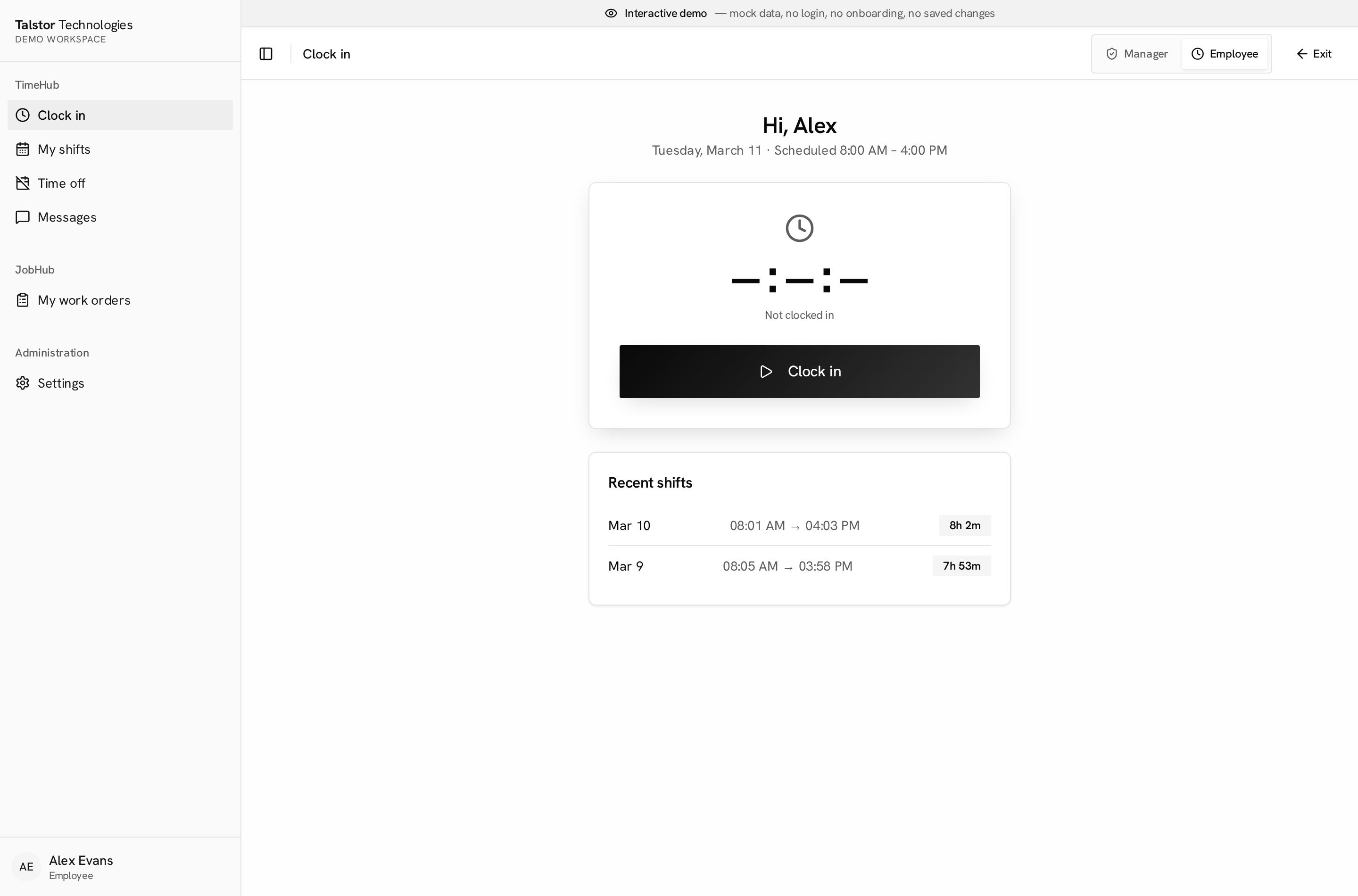Click the TimeHub section label
1358x896 pixels.
[37, 84]
